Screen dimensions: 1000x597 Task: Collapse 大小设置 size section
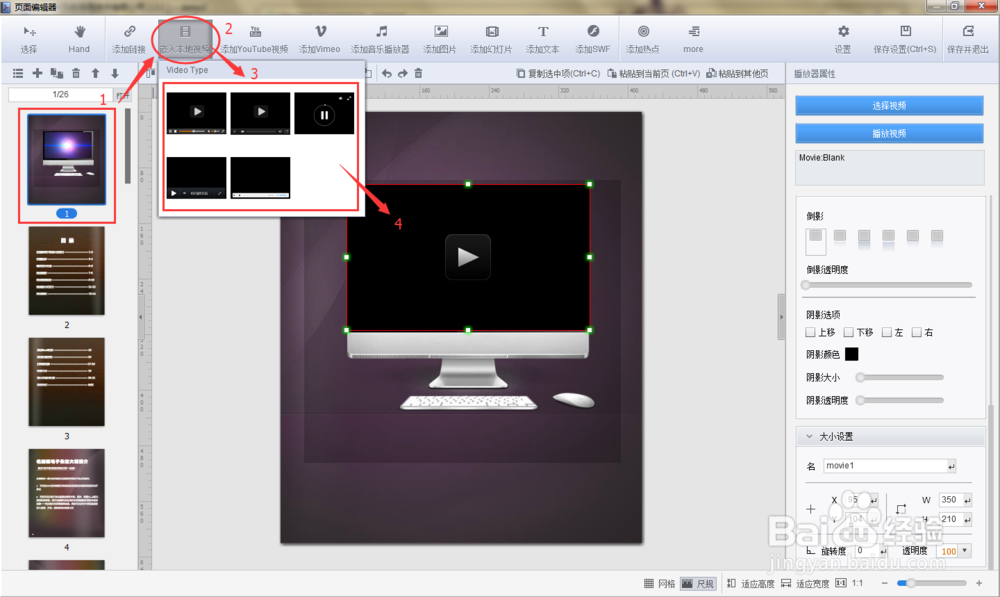click(x=809, y=436)
